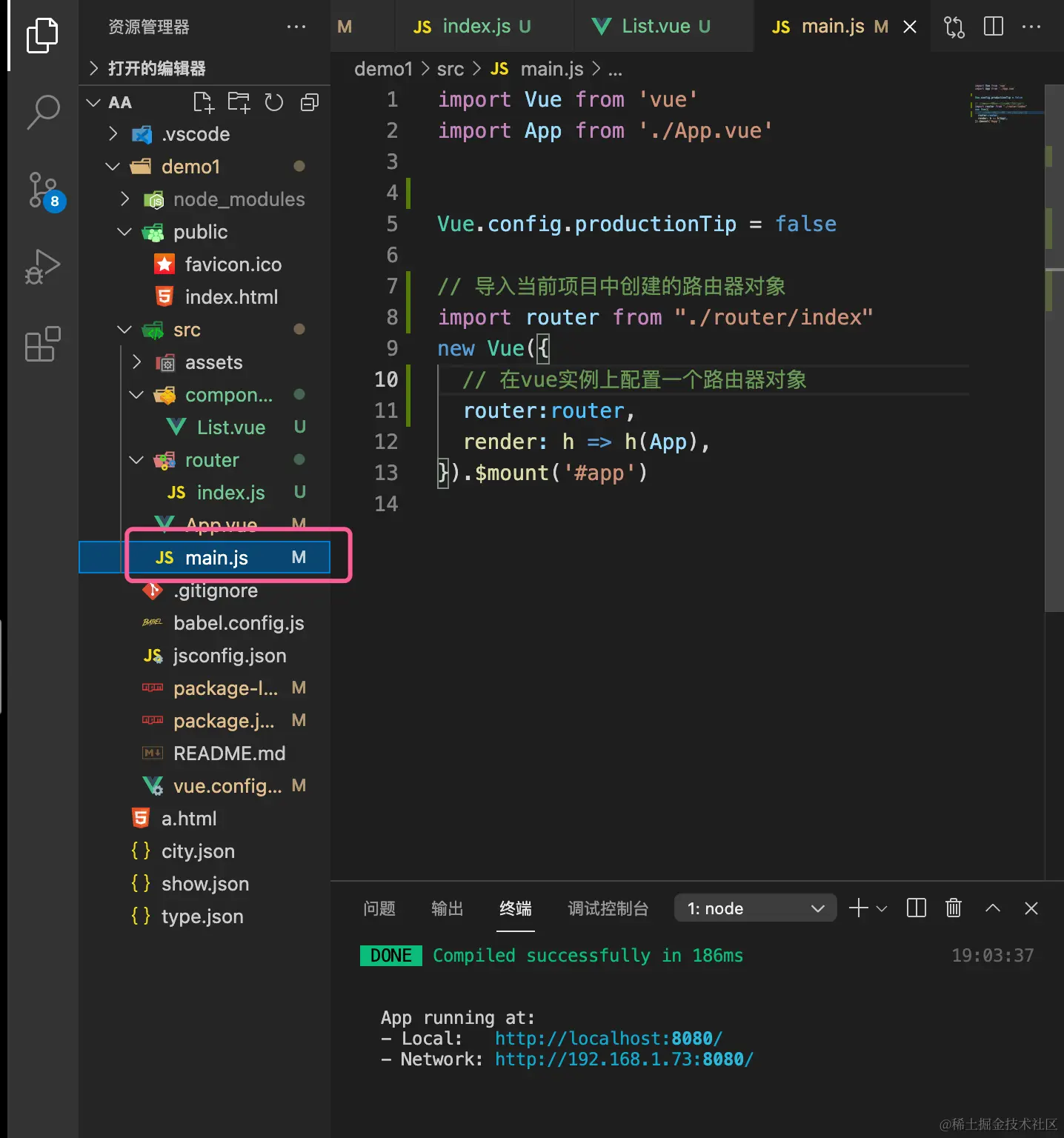Maximize the terminal panel size
The height and width of the screenshot is (1138, 1064).
(993, 908)
